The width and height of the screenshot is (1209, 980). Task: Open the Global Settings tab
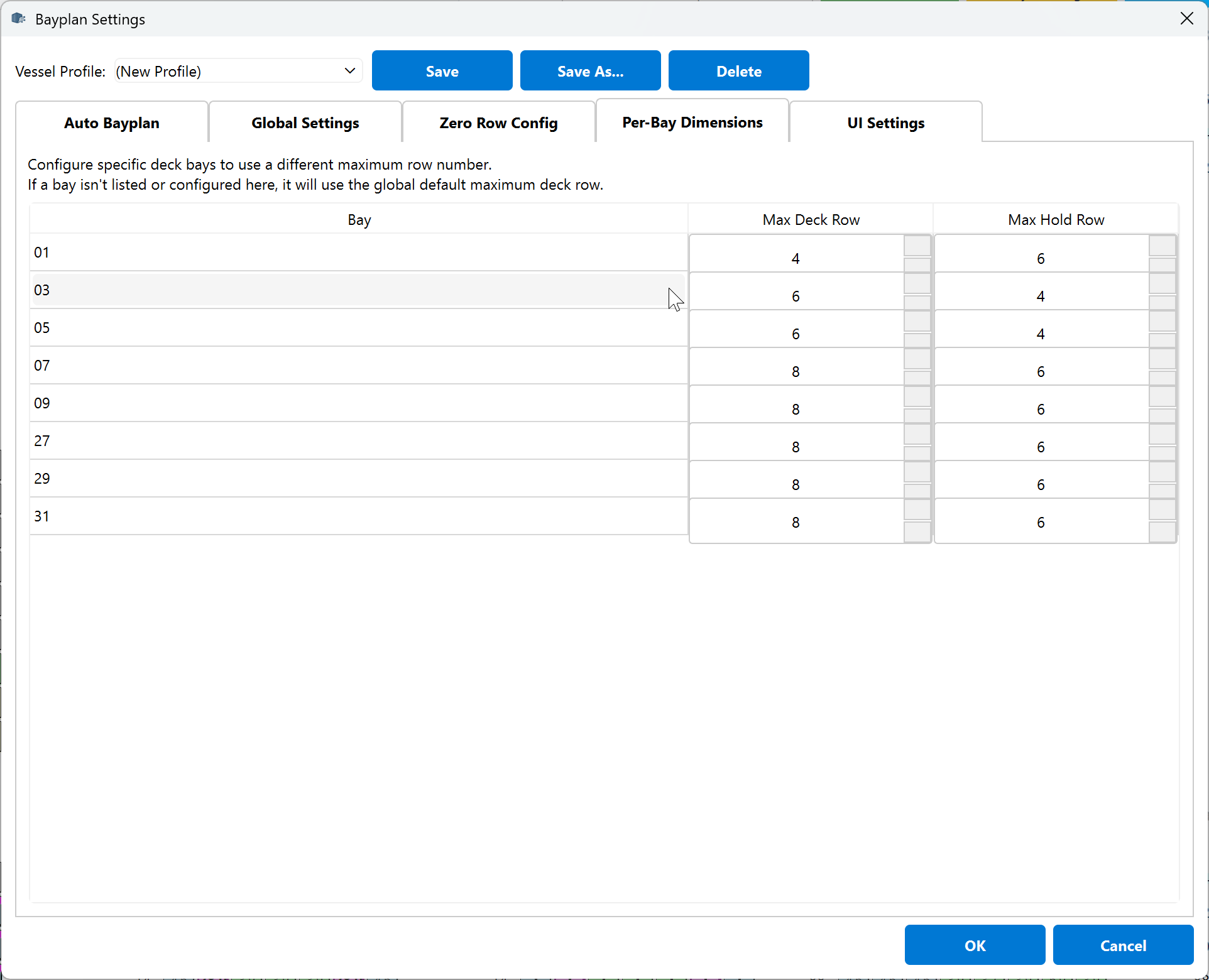coord(305,122)
